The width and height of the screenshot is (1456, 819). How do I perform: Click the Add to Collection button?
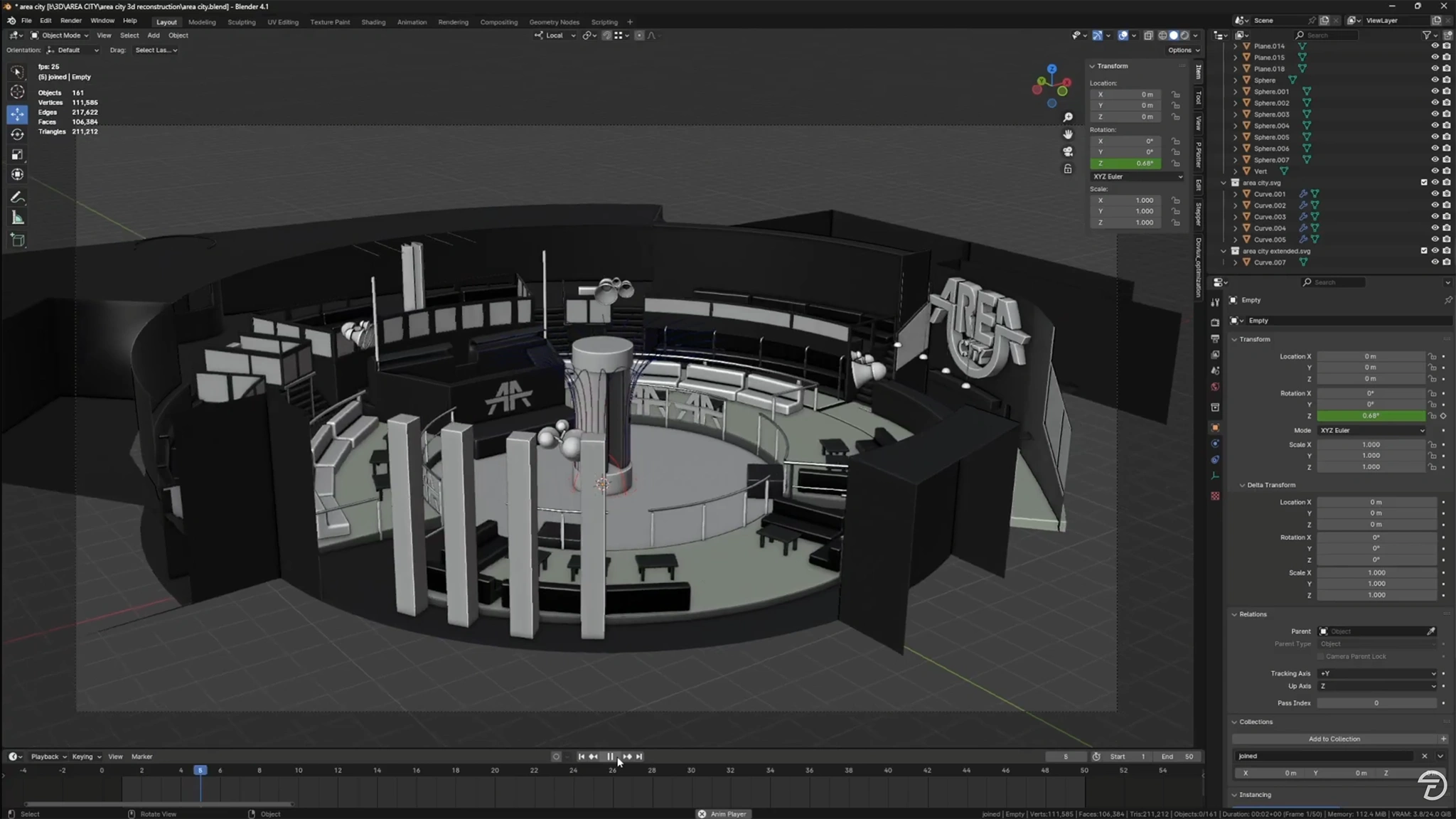[x=1334, y=739]
